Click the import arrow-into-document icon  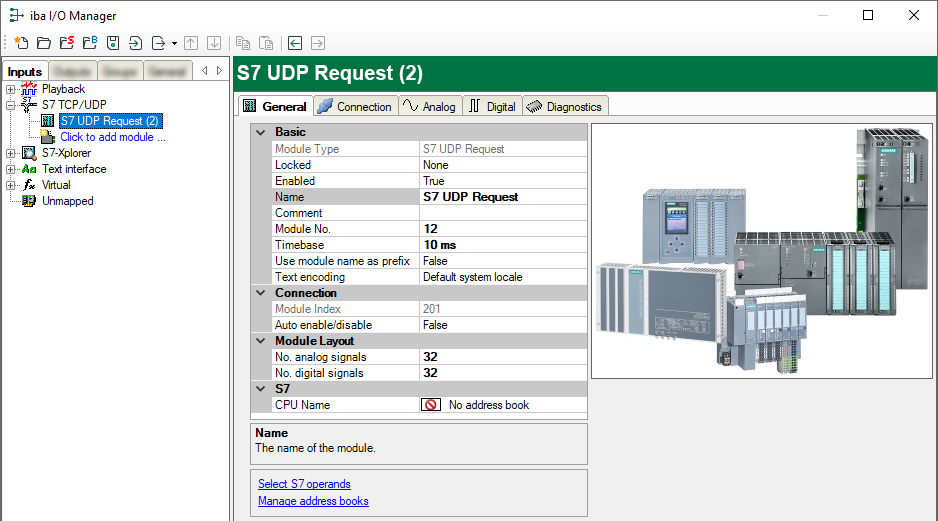click(x=136, y=43)
